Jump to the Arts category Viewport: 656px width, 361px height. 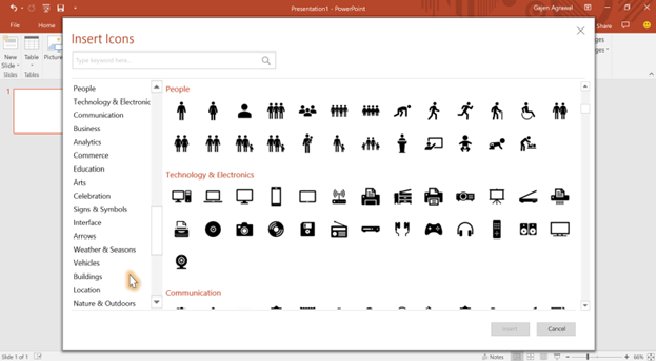point(79,182)
